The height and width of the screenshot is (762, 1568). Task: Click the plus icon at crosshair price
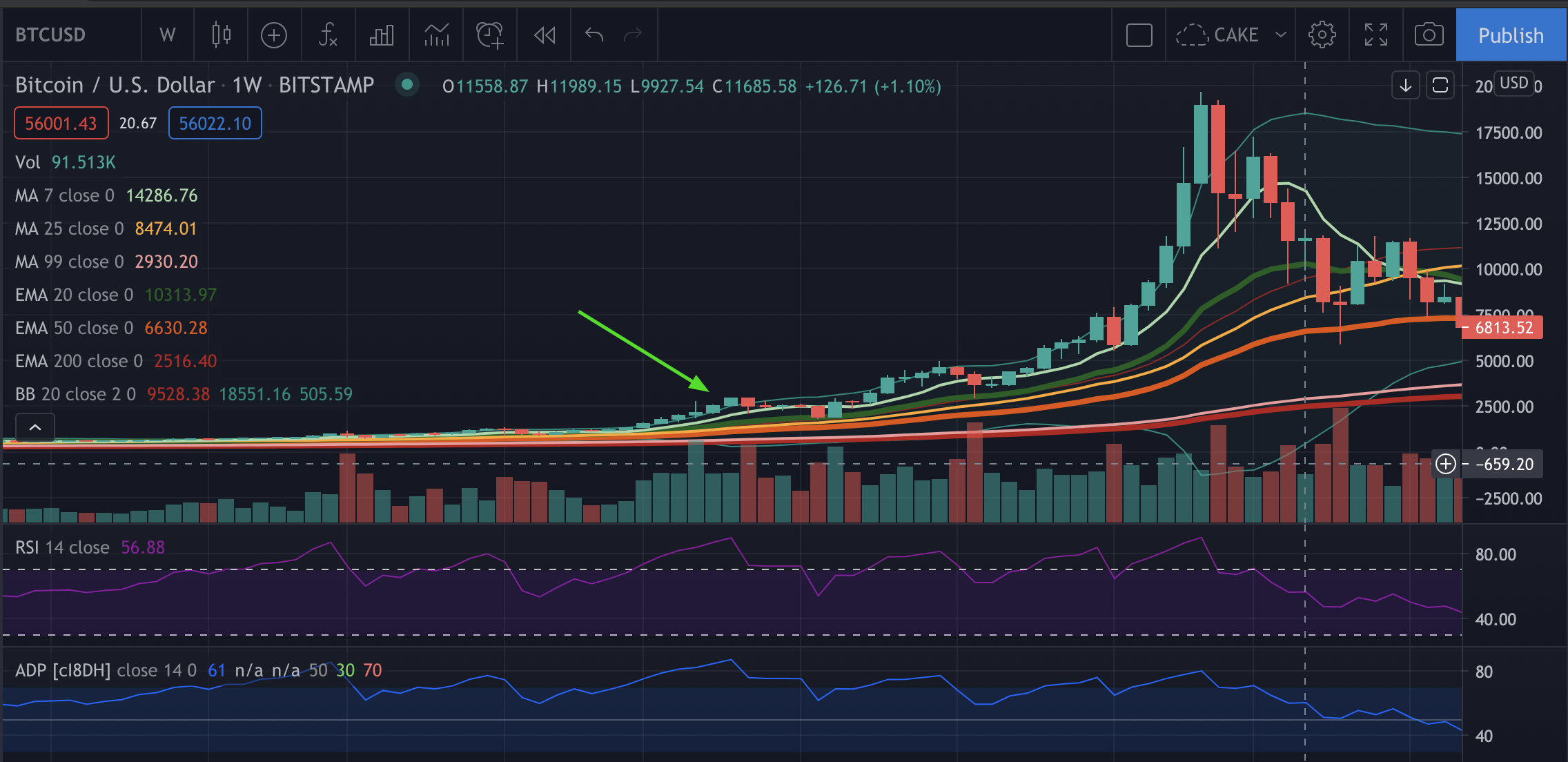tap(1446, 464)
